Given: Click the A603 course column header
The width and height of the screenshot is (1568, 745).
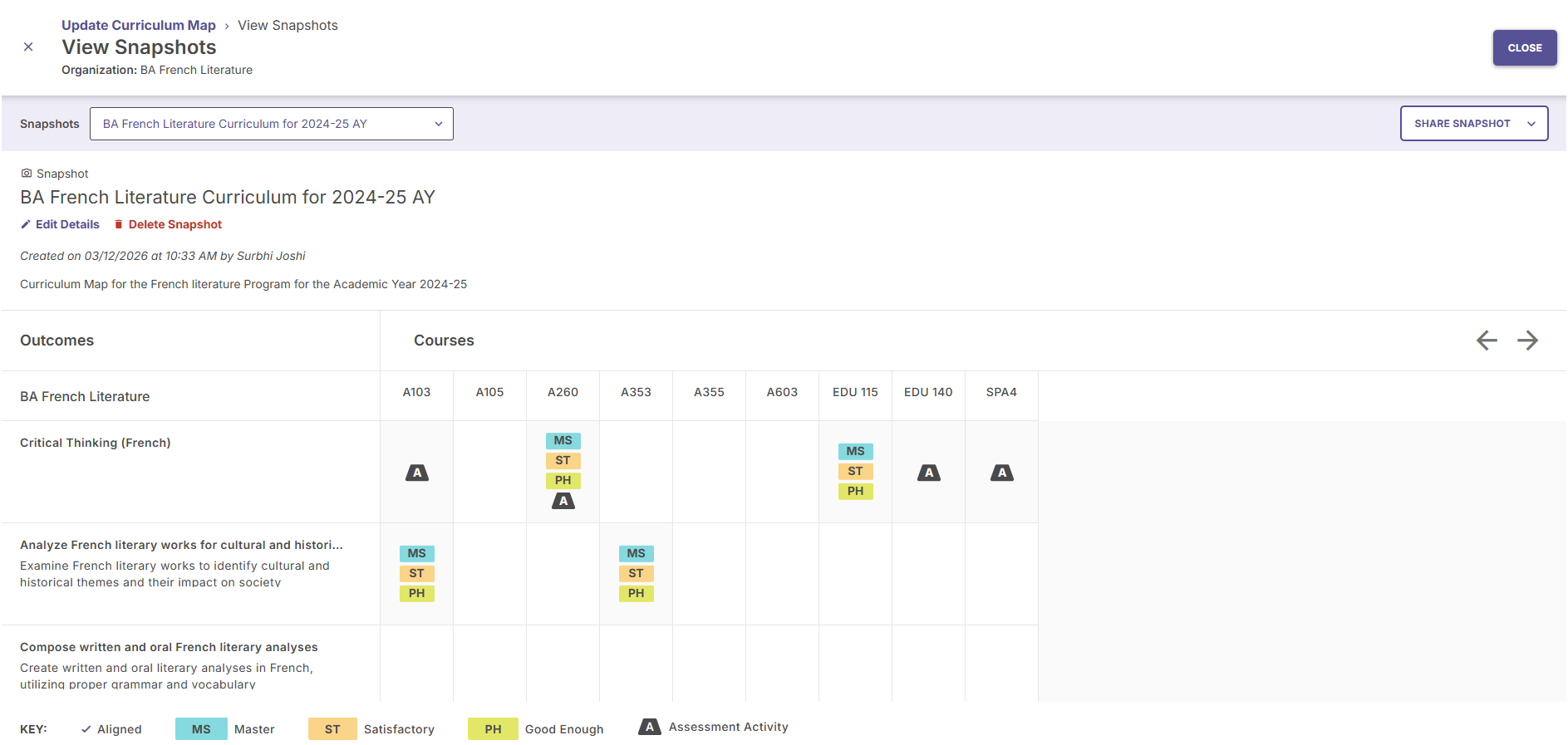Looking at the screenshot, I should [x=783, y=392].
